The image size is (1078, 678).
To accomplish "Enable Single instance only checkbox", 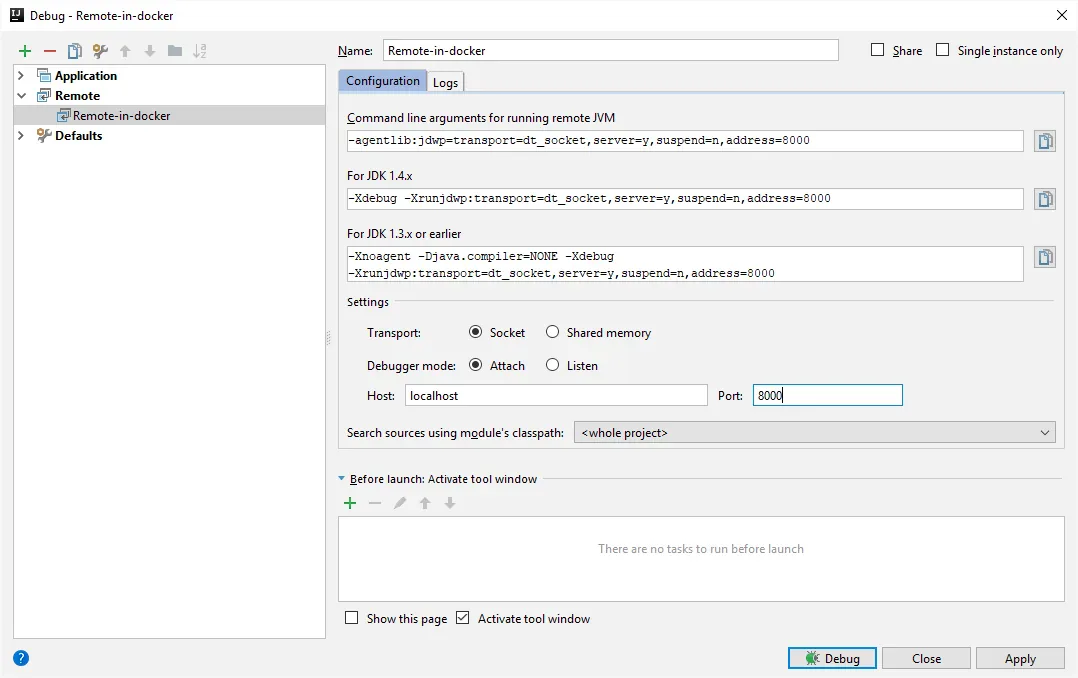I will 943,50.
